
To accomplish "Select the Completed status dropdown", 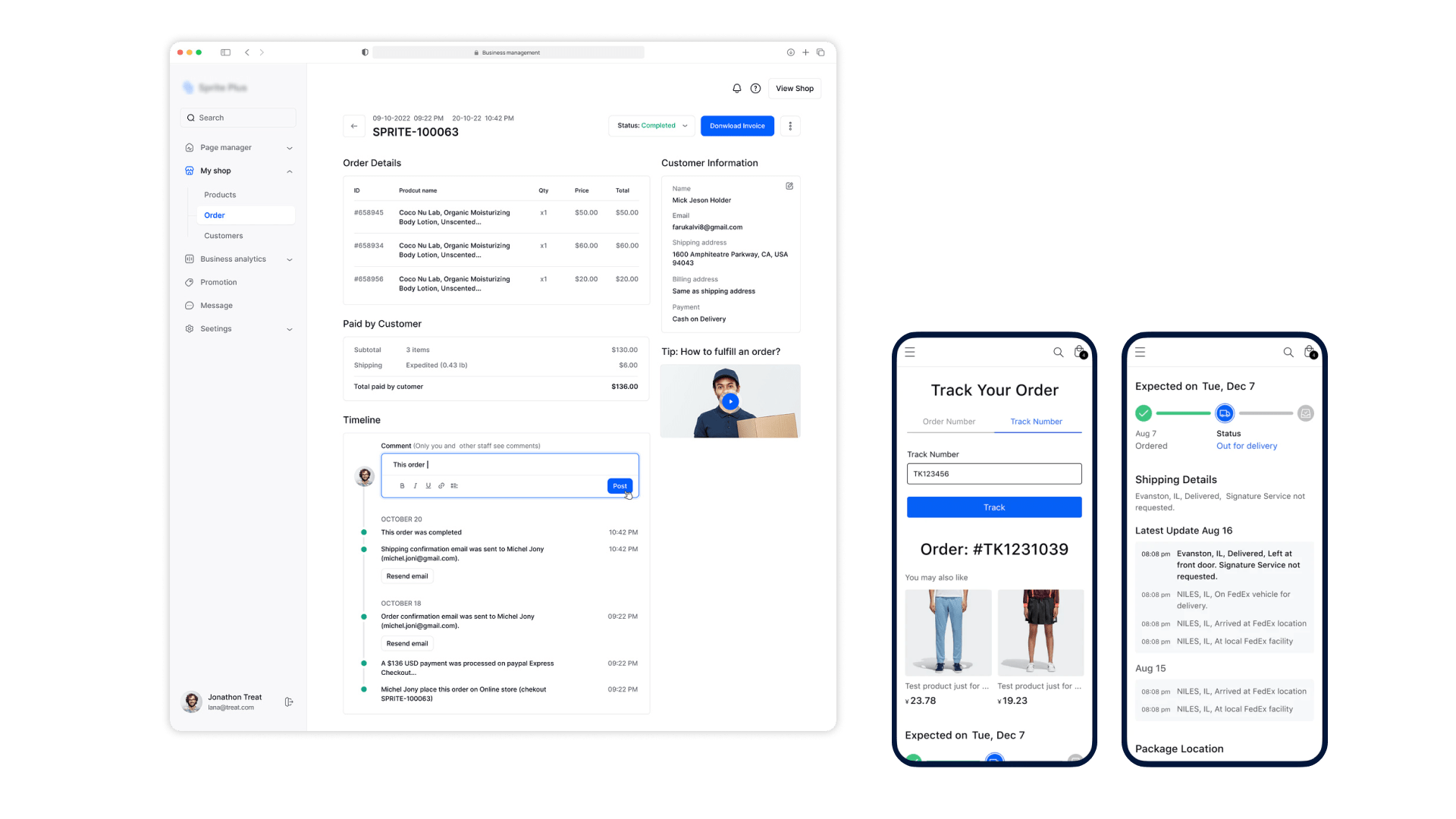I will tap(650, 126).
